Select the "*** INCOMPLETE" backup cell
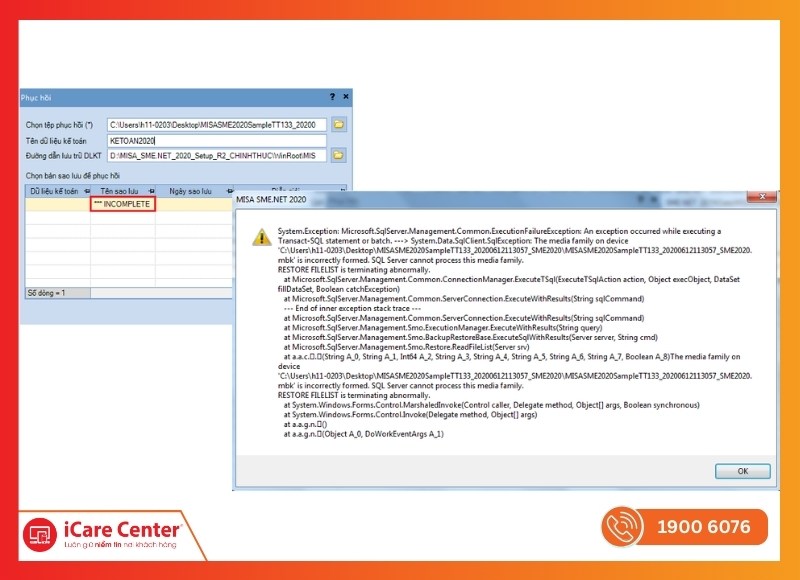 coord(123,204)
